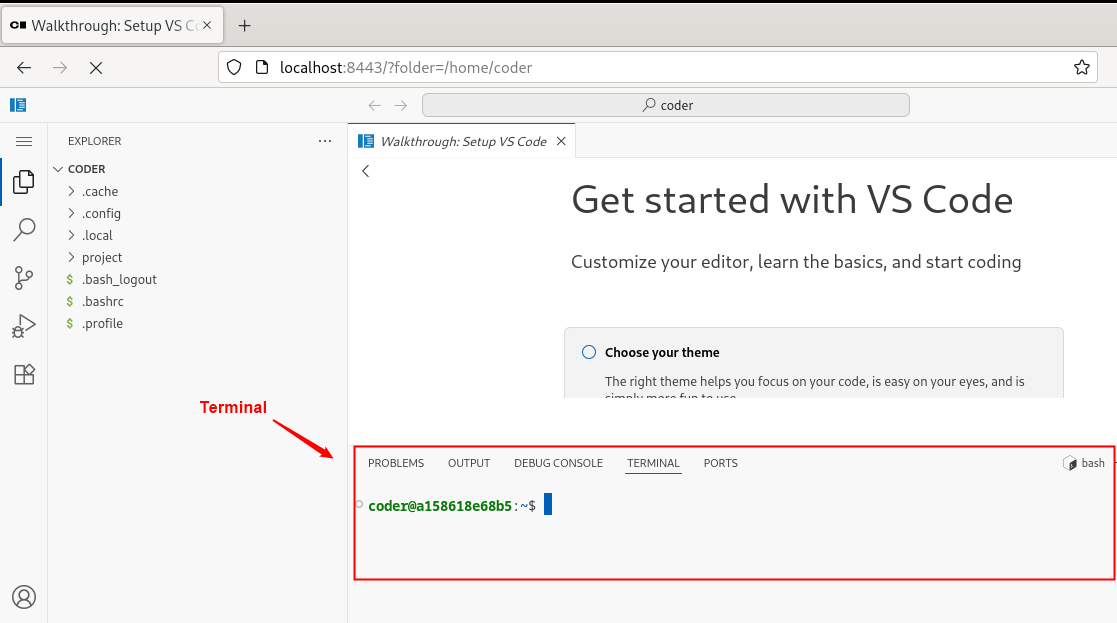
Task: Click the browser forward arrow
Action: tap(60, 68)
